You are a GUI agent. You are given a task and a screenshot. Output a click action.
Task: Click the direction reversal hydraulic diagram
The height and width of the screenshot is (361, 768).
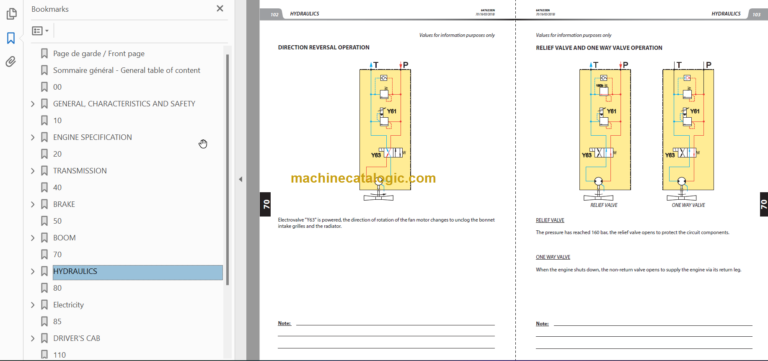click(385, 131)
